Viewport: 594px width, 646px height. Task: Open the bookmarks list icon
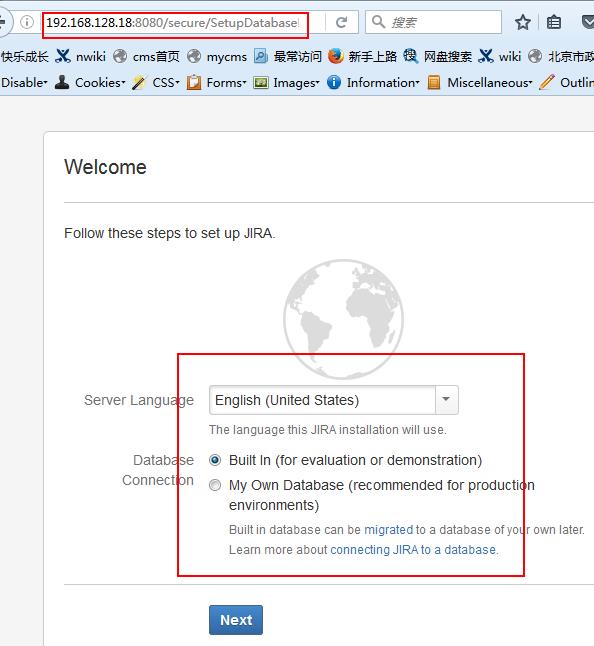[554, 22]
